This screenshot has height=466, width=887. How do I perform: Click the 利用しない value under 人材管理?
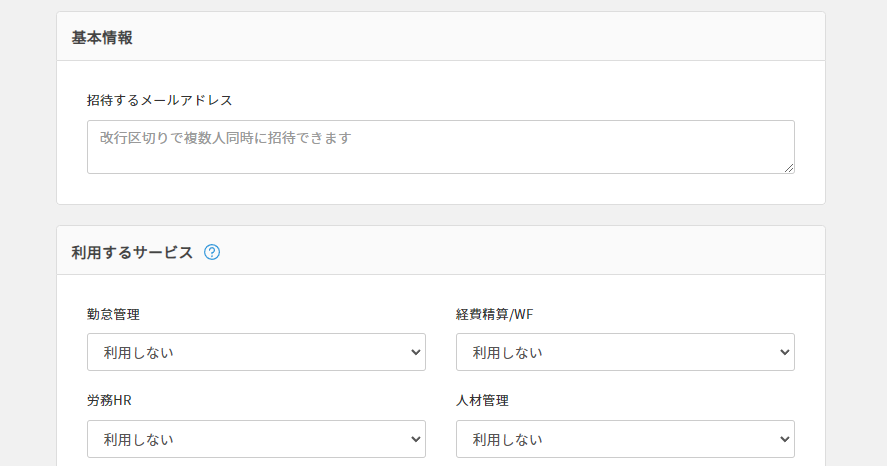click(507, 439)
